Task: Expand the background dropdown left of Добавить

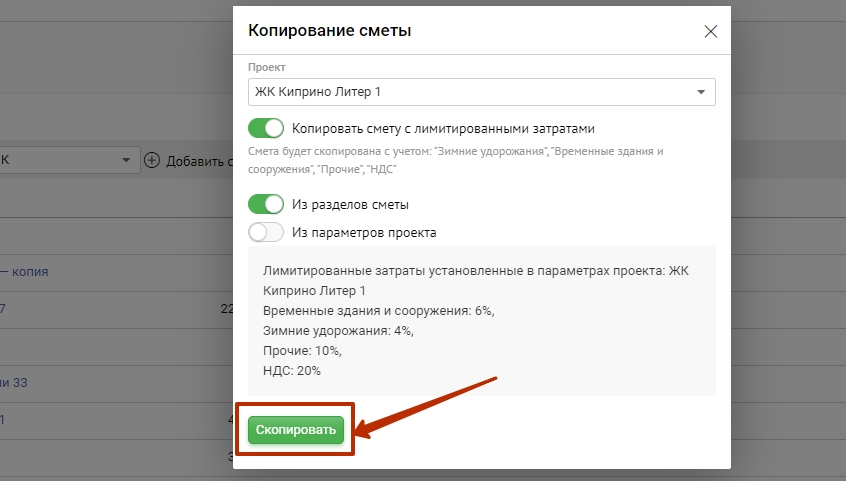Action: tap(126, 160)
